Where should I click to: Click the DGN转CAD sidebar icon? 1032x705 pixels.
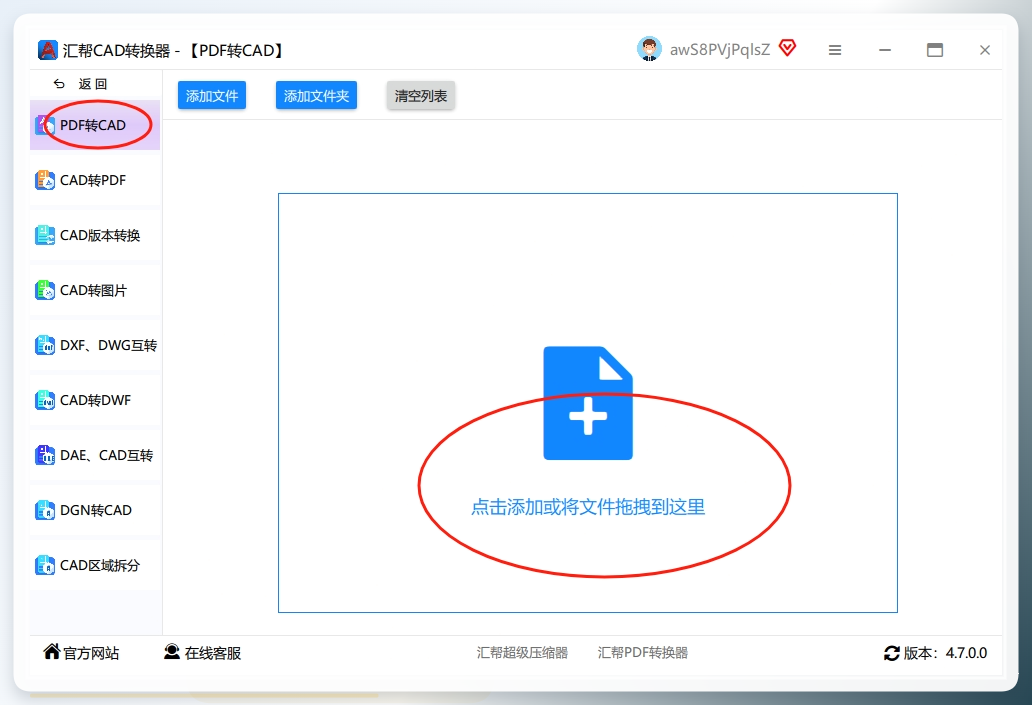[45, 510]
